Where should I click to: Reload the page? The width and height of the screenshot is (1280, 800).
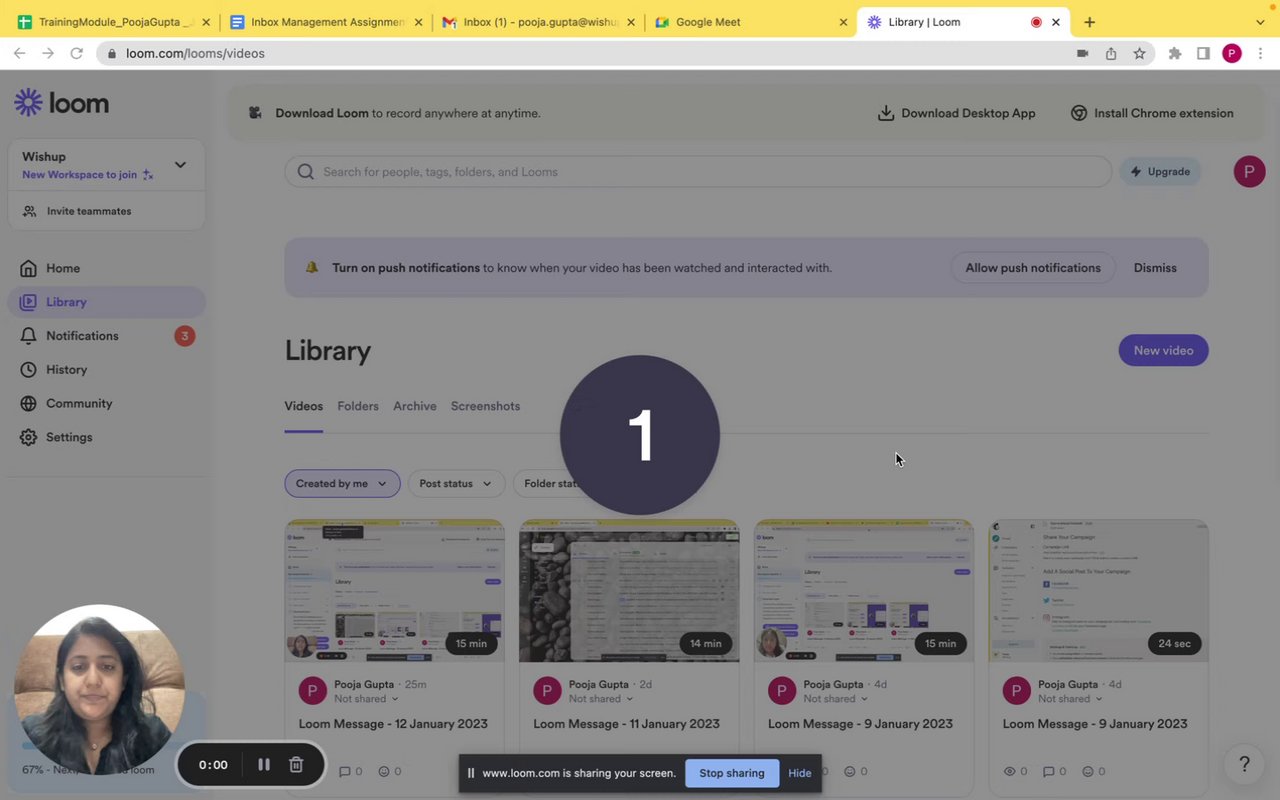coord(76,53)
